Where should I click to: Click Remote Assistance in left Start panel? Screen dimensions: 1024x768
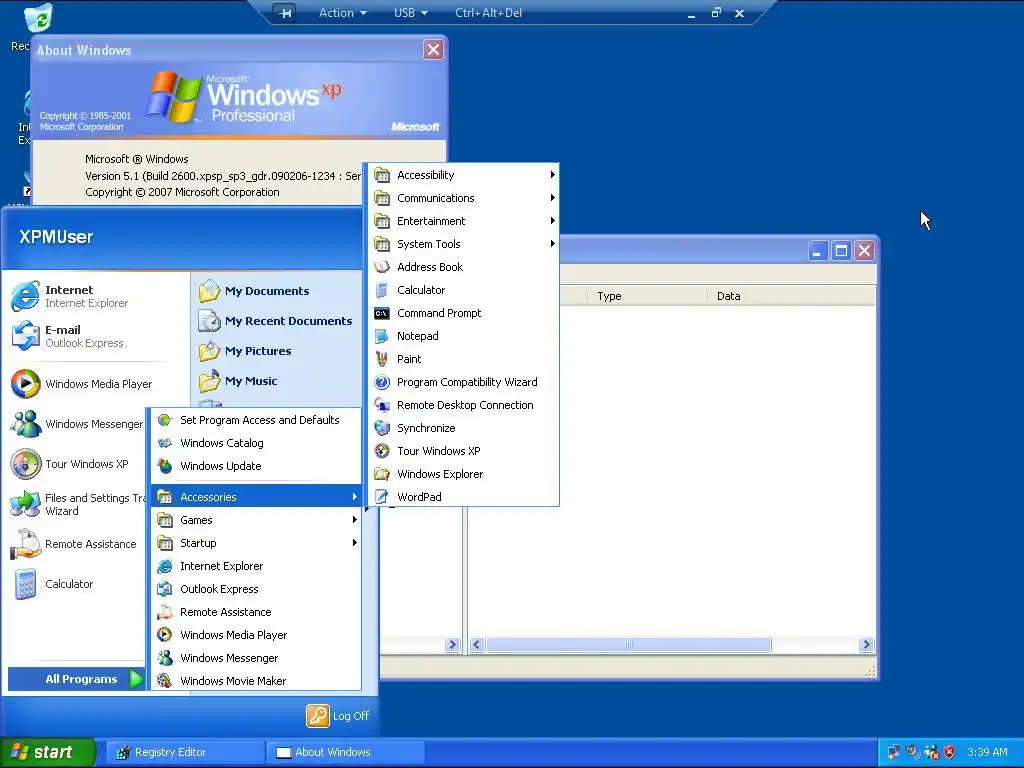[x=74, y=544]
